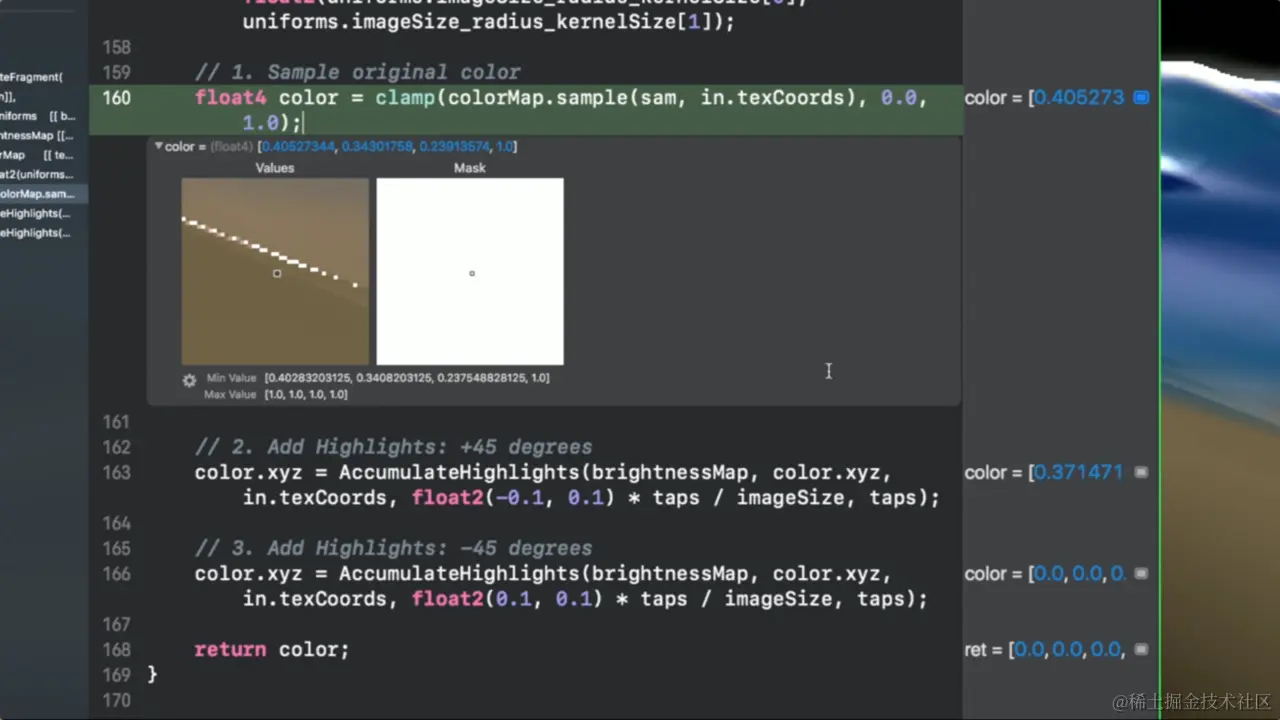
Task: Collapse the color = (float4) disclosure triangle
Action: (x=158, y=146)
